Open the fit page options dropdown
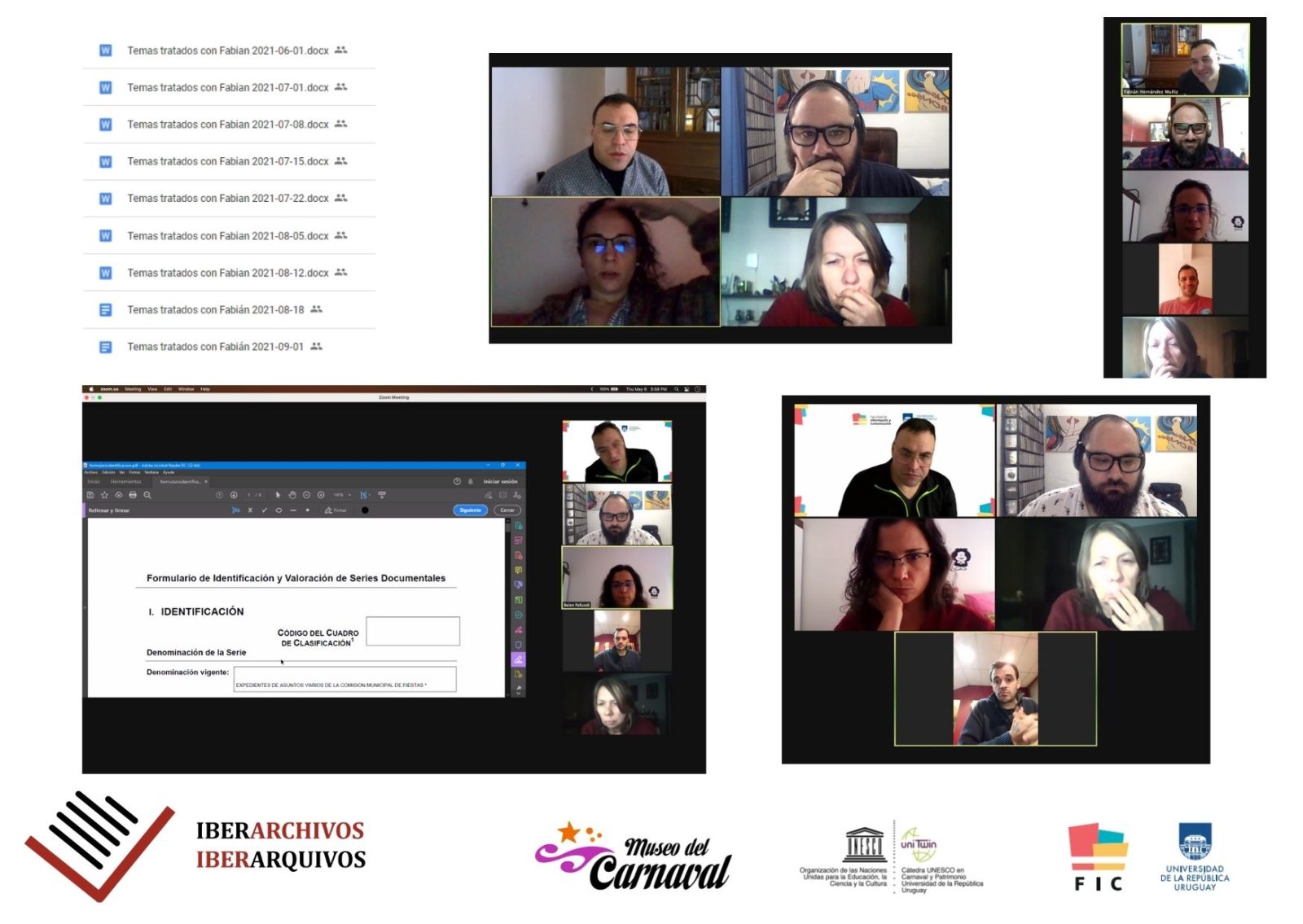Image resolution: width=1303 pixels, height=924 pixels. coord(365,495)
